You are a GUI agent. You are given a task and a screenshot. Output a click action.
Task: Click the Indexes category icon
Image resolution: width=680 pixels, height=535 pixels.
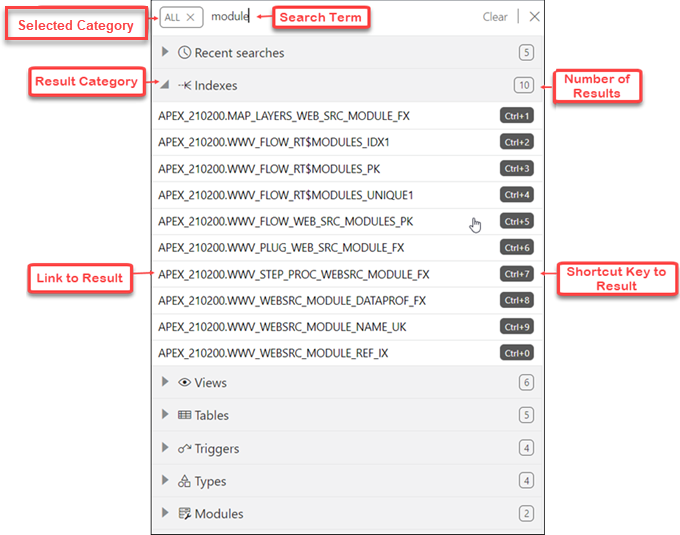coord(184,85)
